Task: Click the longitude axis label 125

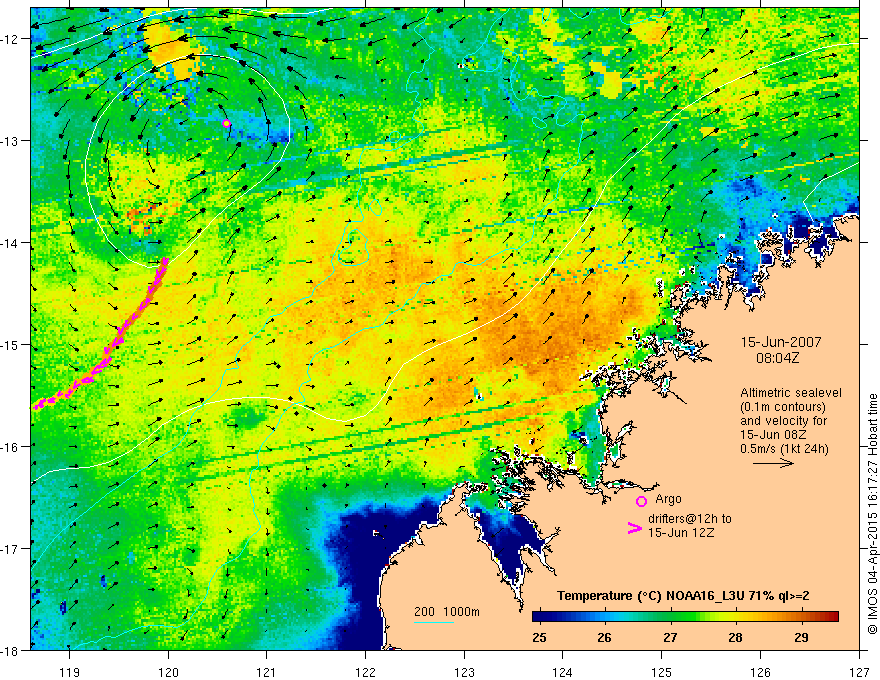Action: coord(662,671)
